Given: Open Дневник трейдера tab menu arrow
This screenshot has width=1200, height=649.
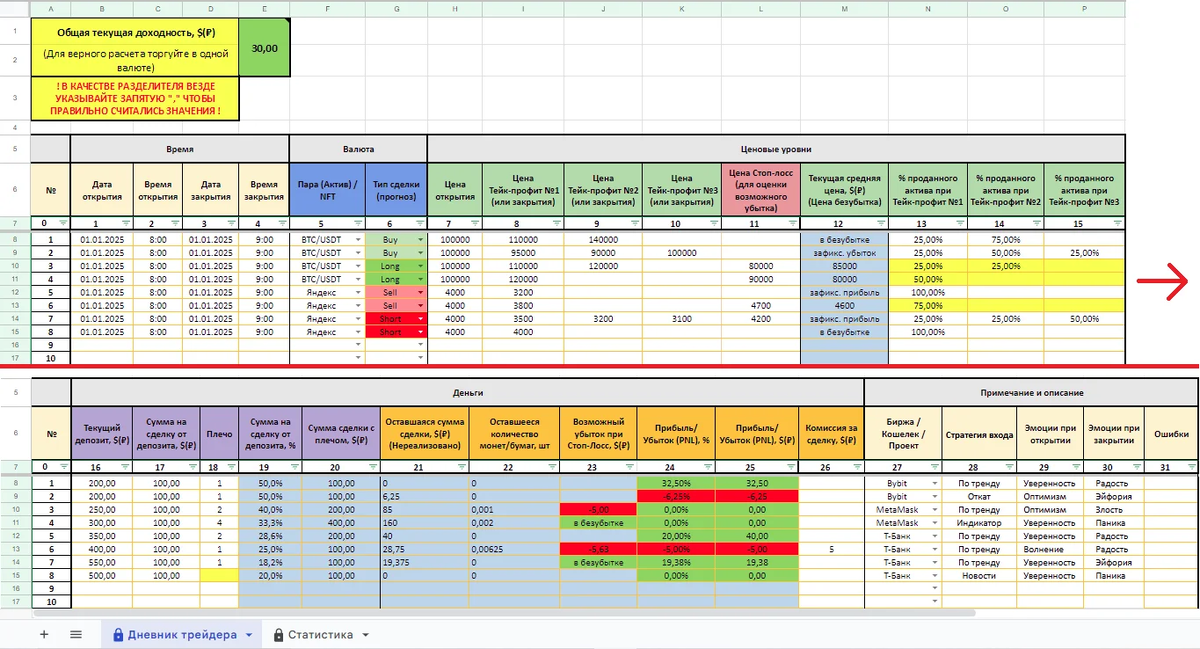Looking at the screenshot, I should pyautogui.click(x=248, y=635).
